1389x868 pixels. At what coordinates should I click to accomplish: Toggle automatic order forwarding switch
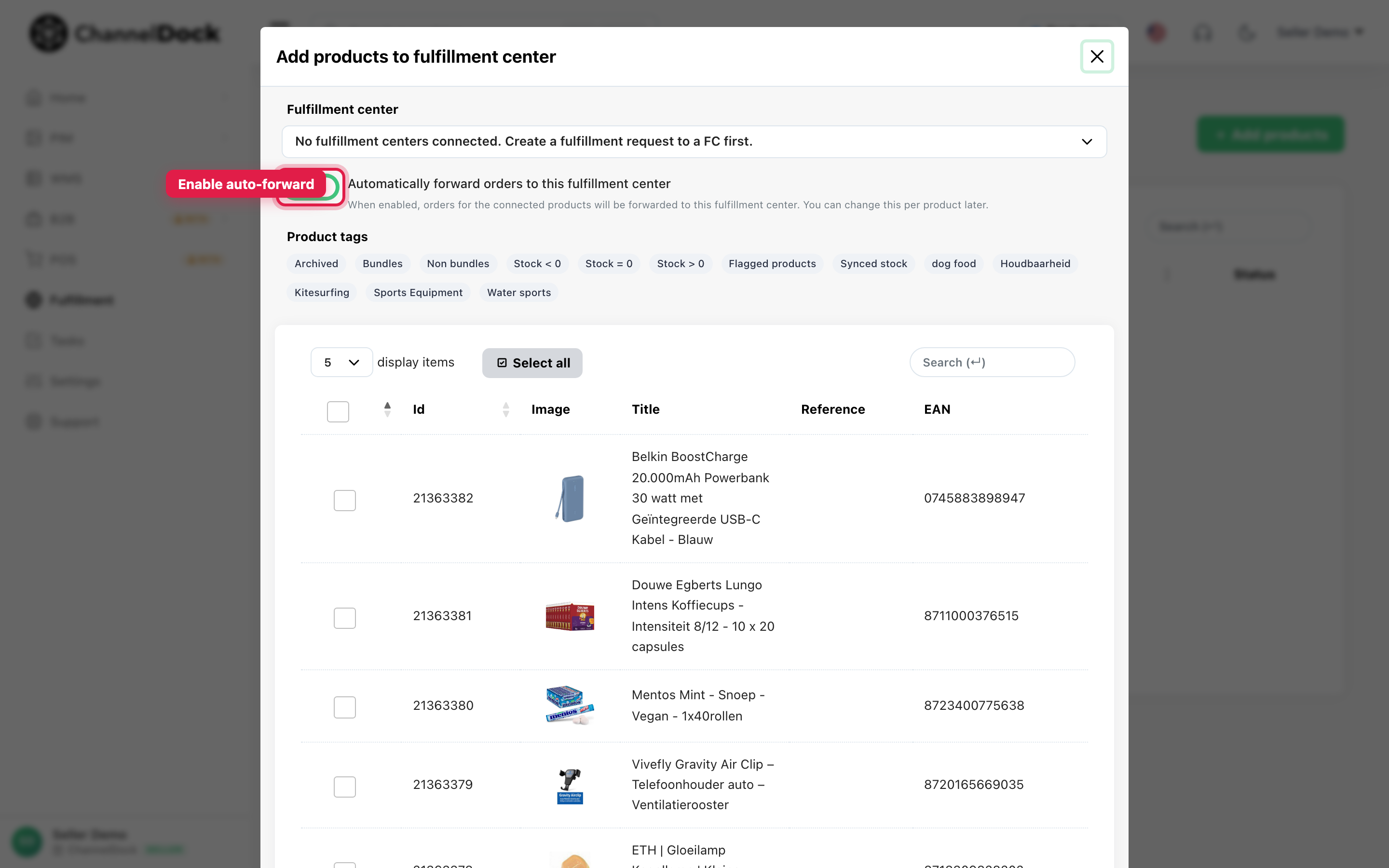312,187
